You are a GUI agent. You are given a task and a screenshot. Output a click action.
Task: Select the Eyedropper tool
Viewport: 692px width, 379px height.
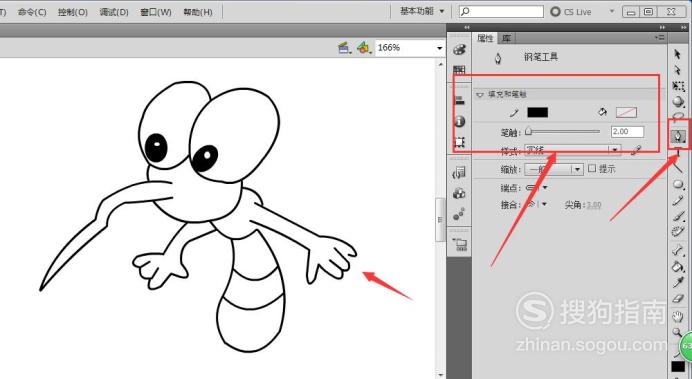coord(678,281)
